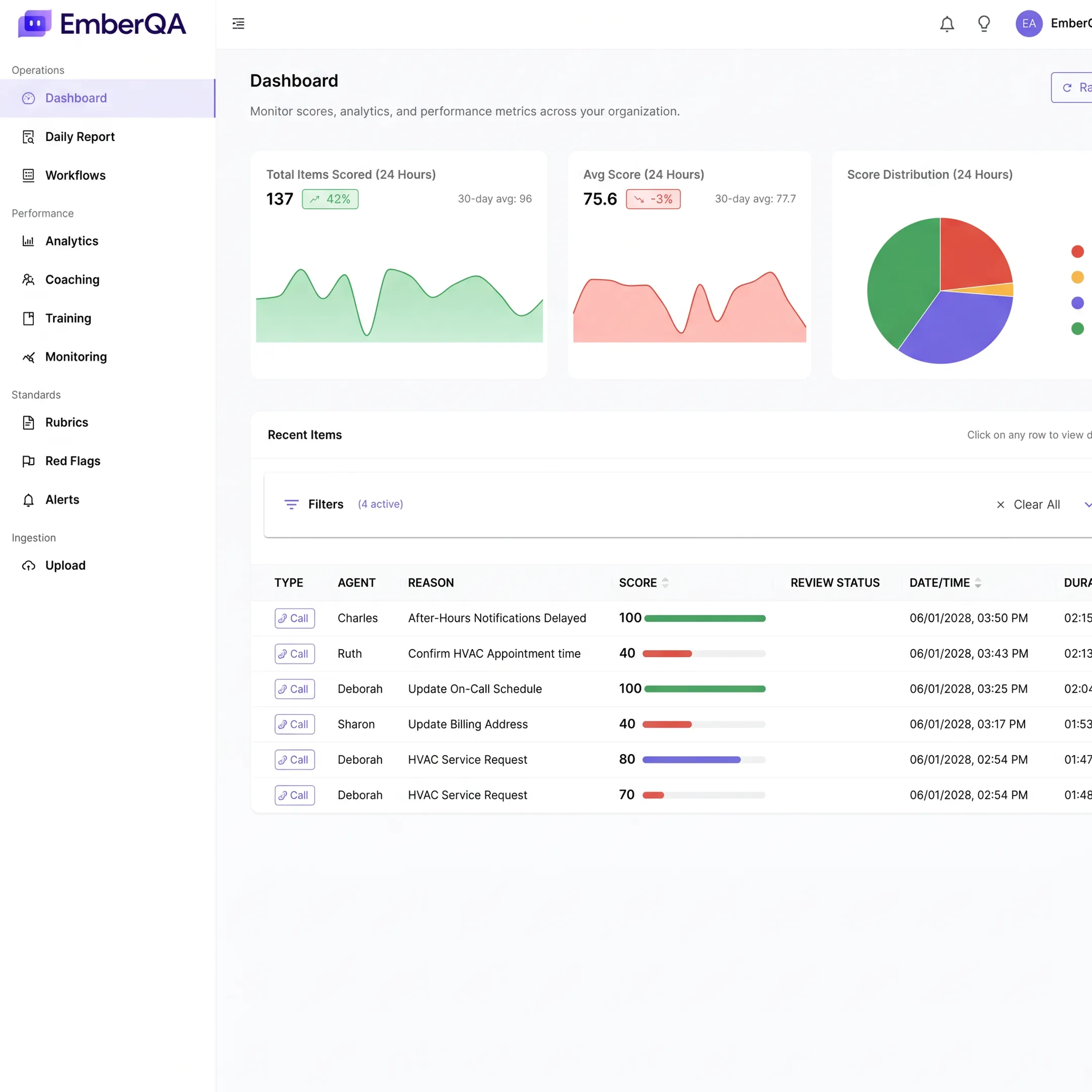Click the Alerts bell icon in sidebar
Screen dimensions: 1092x1092
pos(28,499)
